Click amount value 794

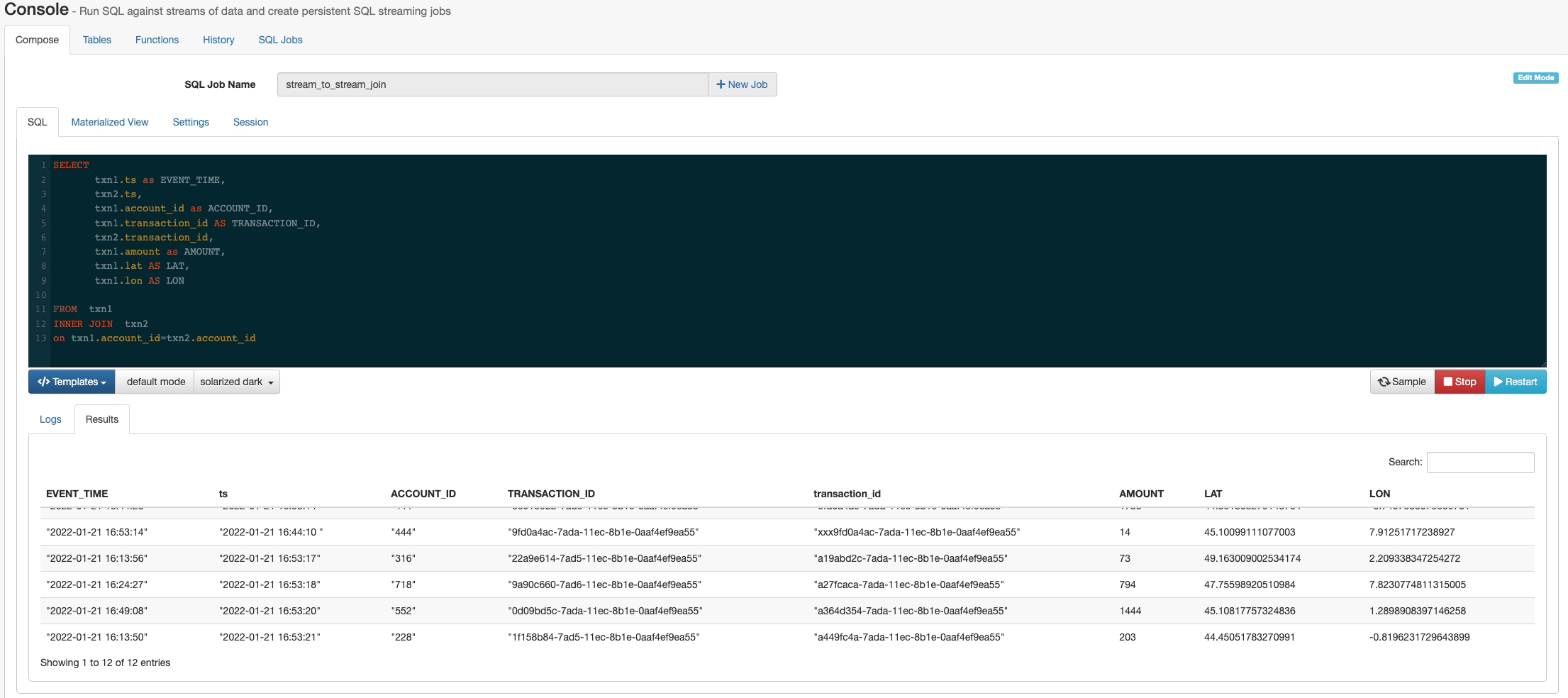point(1128,585)
